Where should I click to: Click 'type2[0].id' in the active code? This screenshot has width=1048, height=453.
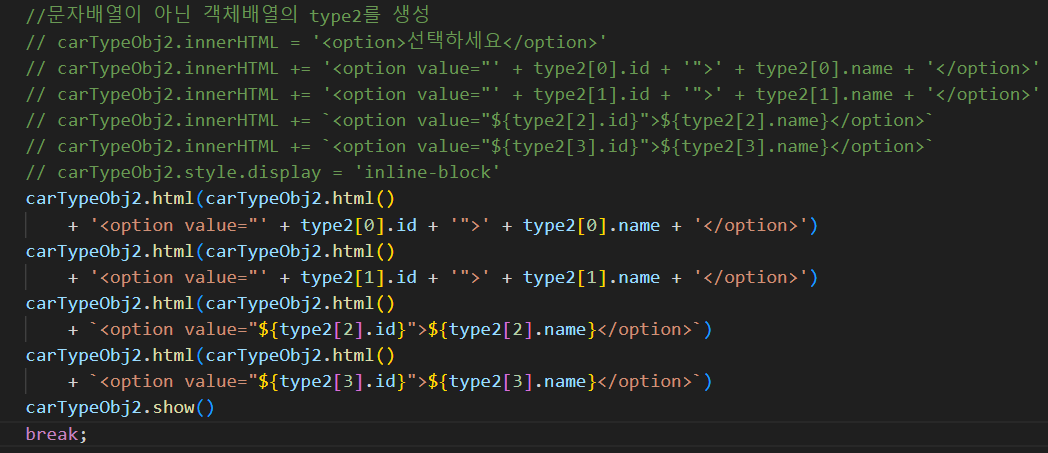[358, 225]
